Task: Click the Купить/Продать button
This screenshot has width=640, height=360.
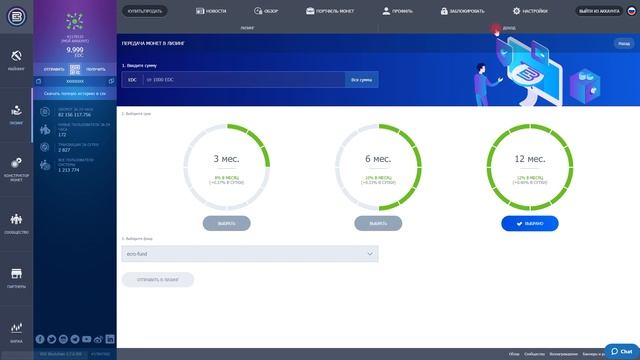Action: point(144,11)
